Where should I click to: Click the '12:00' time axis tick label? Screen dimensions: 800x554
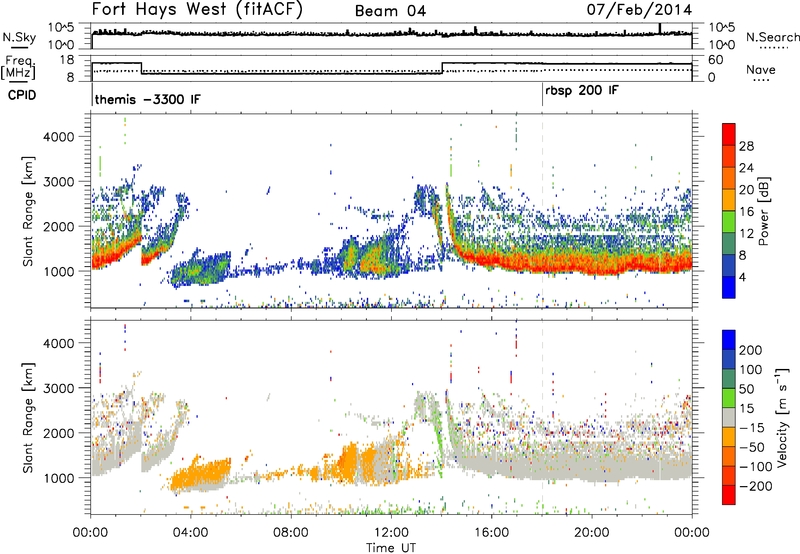tap(391, 533)
